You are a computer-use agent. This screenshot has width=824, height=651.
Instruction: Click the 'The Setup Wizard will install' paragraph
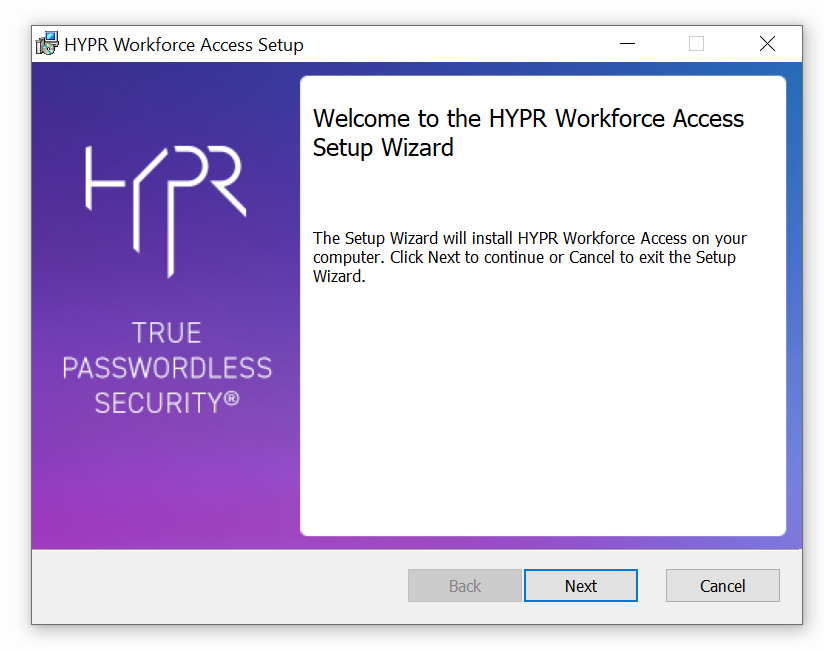click(x=530, y=257)
